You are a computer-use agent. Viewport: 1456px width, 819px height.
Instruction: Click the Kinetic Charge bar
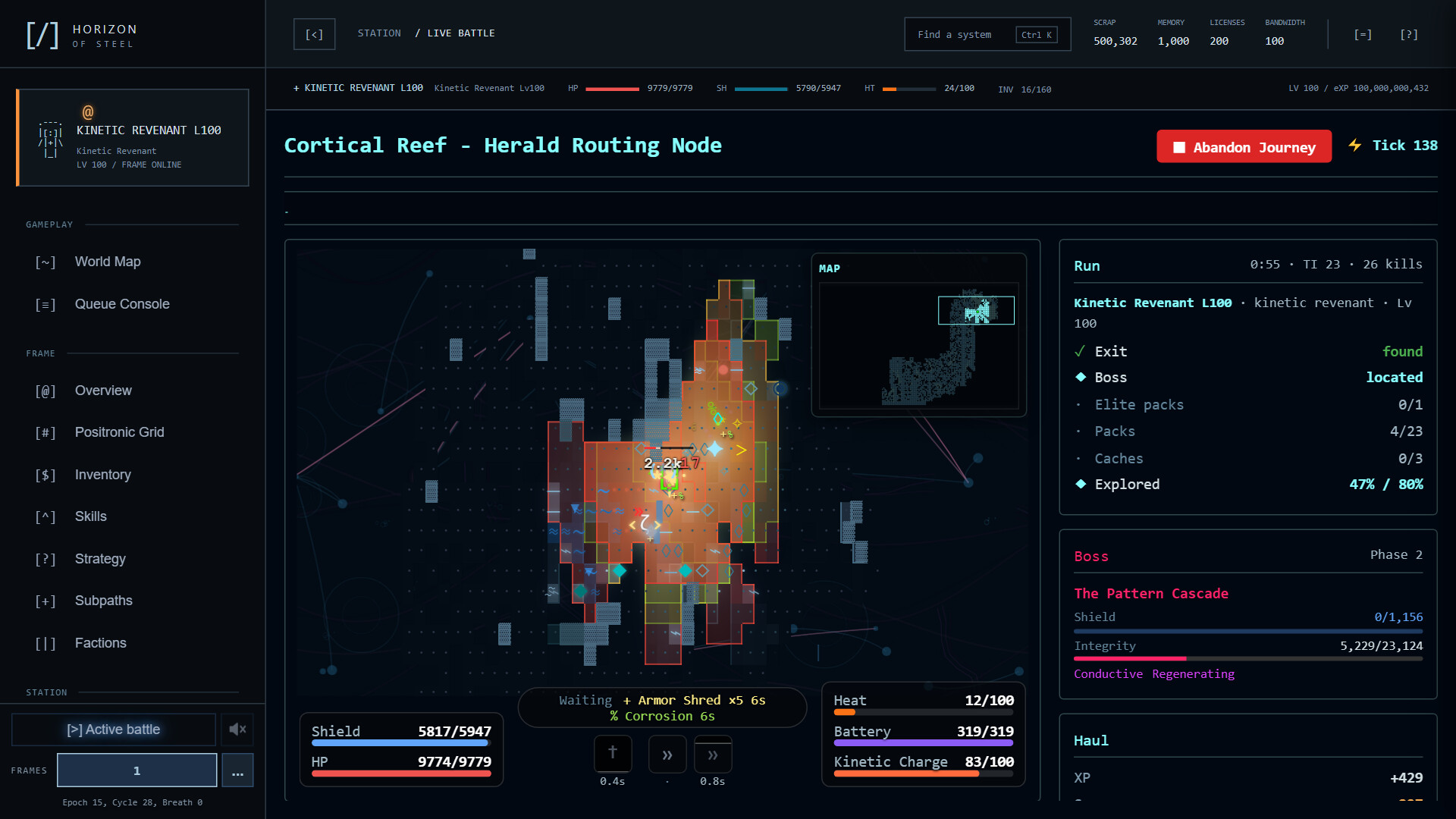pyautogui.click(x=924, y=774)
